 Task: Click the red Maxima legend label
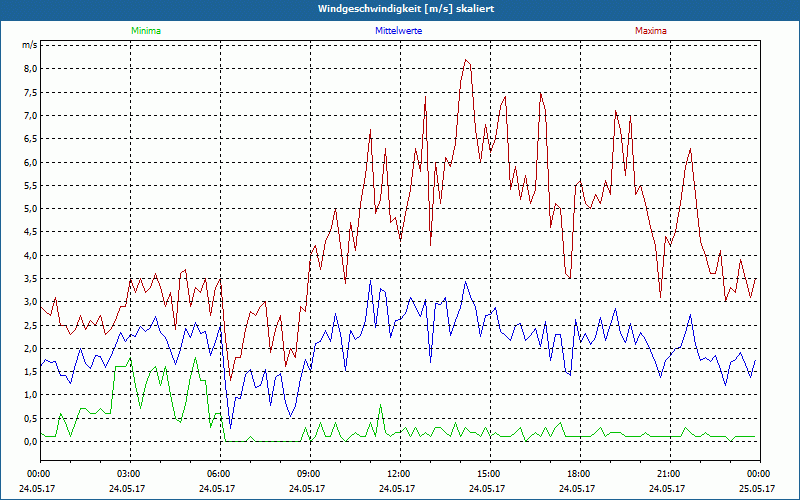(651, 31)
